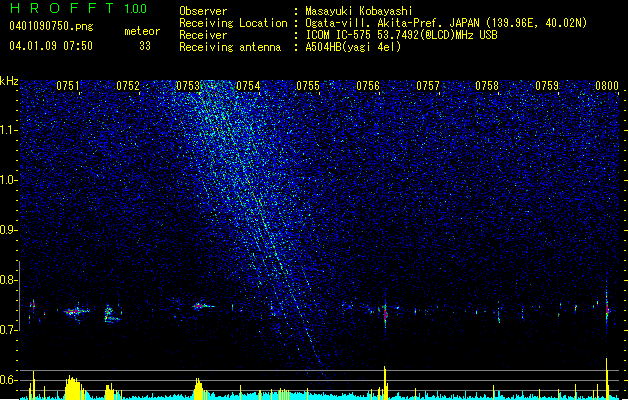
Task: Click the 0751 time marker
Action: point(68,86)
